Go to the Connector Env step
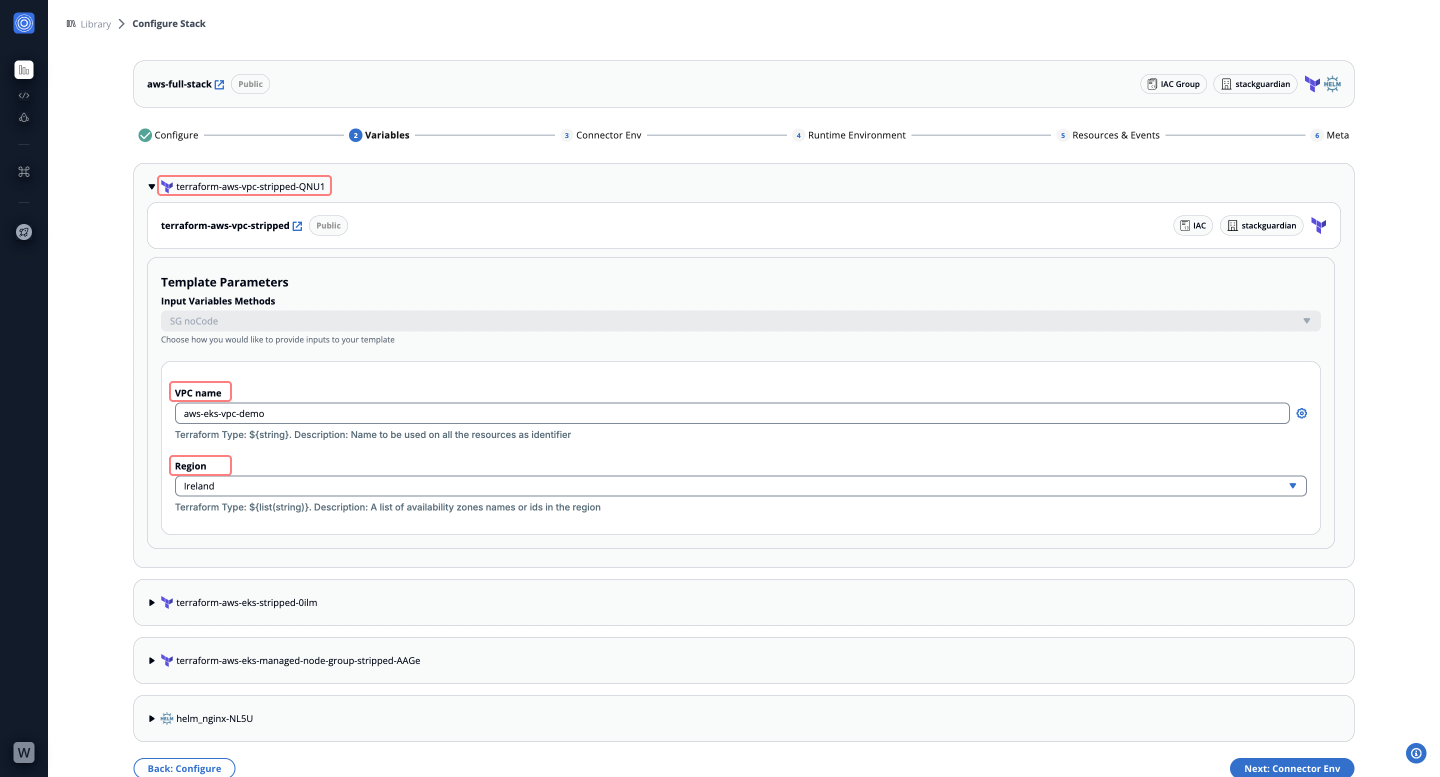This screenshot has height=777, width=1440. pyautogui.click(x=601, y=135)
